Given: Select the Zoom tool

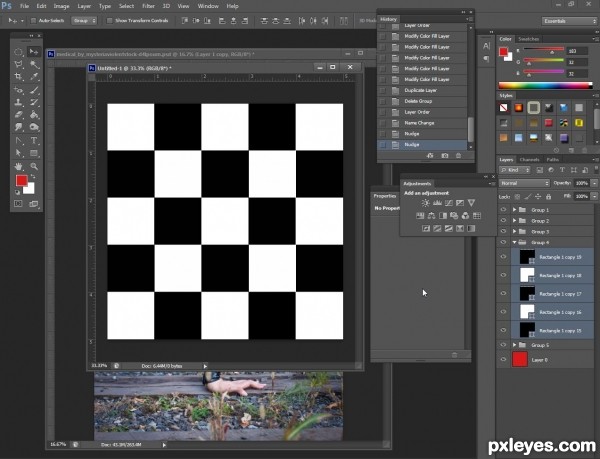Looking at the screenshot, I should 34,166.
